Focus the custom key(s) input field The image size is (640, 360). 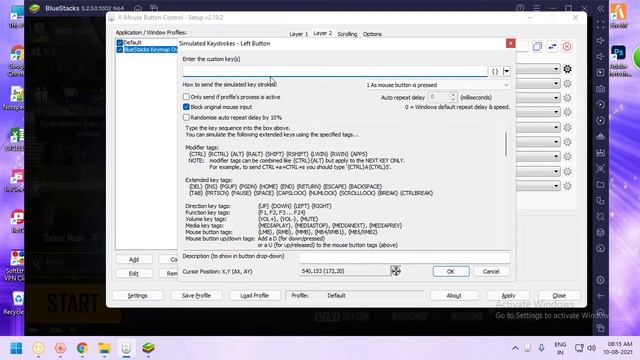point(335,71)
